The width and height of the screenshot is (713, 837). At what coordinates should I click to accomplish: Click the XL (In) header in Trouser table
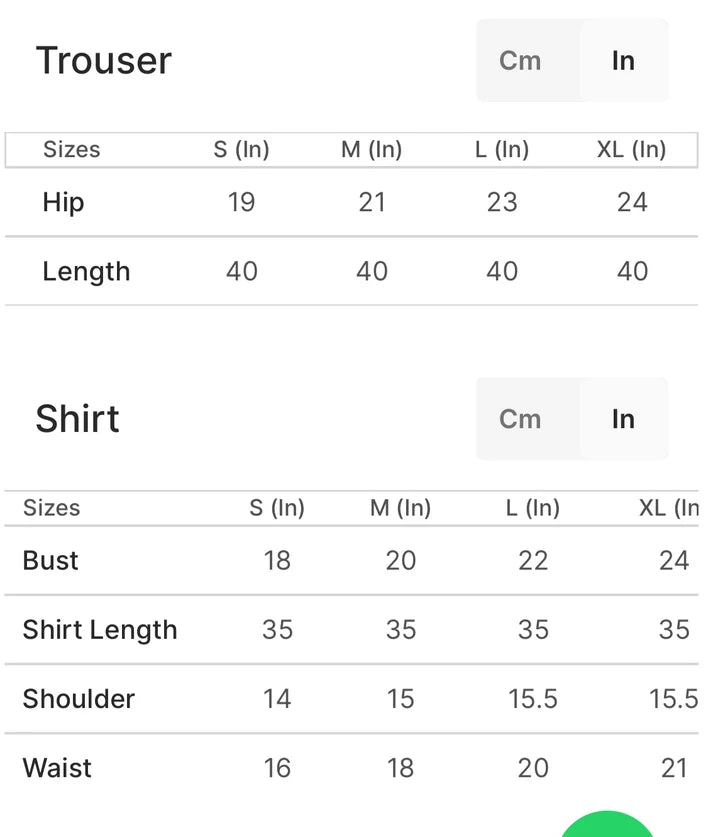631,149
